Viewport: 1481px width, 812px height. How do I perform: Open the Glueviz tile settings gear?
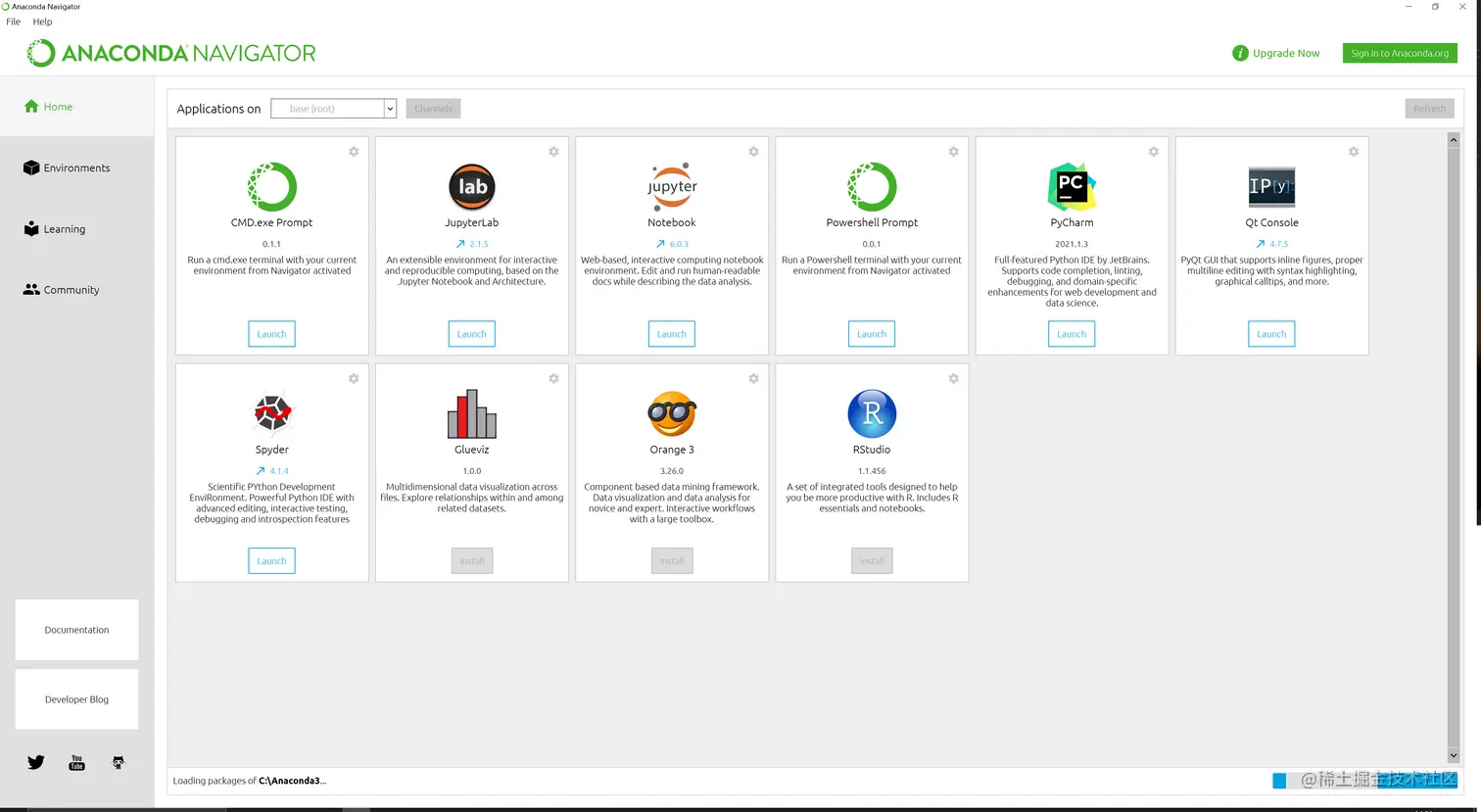[553, 379]
